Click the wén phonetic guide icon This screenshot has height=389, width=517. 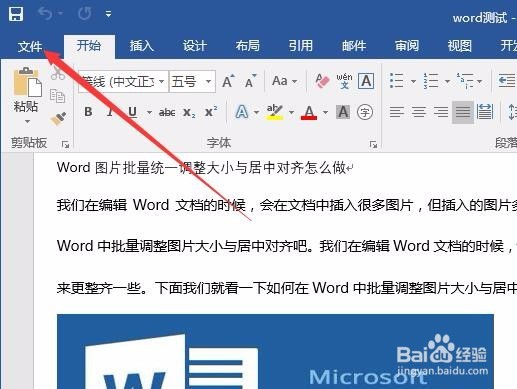click(x=344, y=81)
